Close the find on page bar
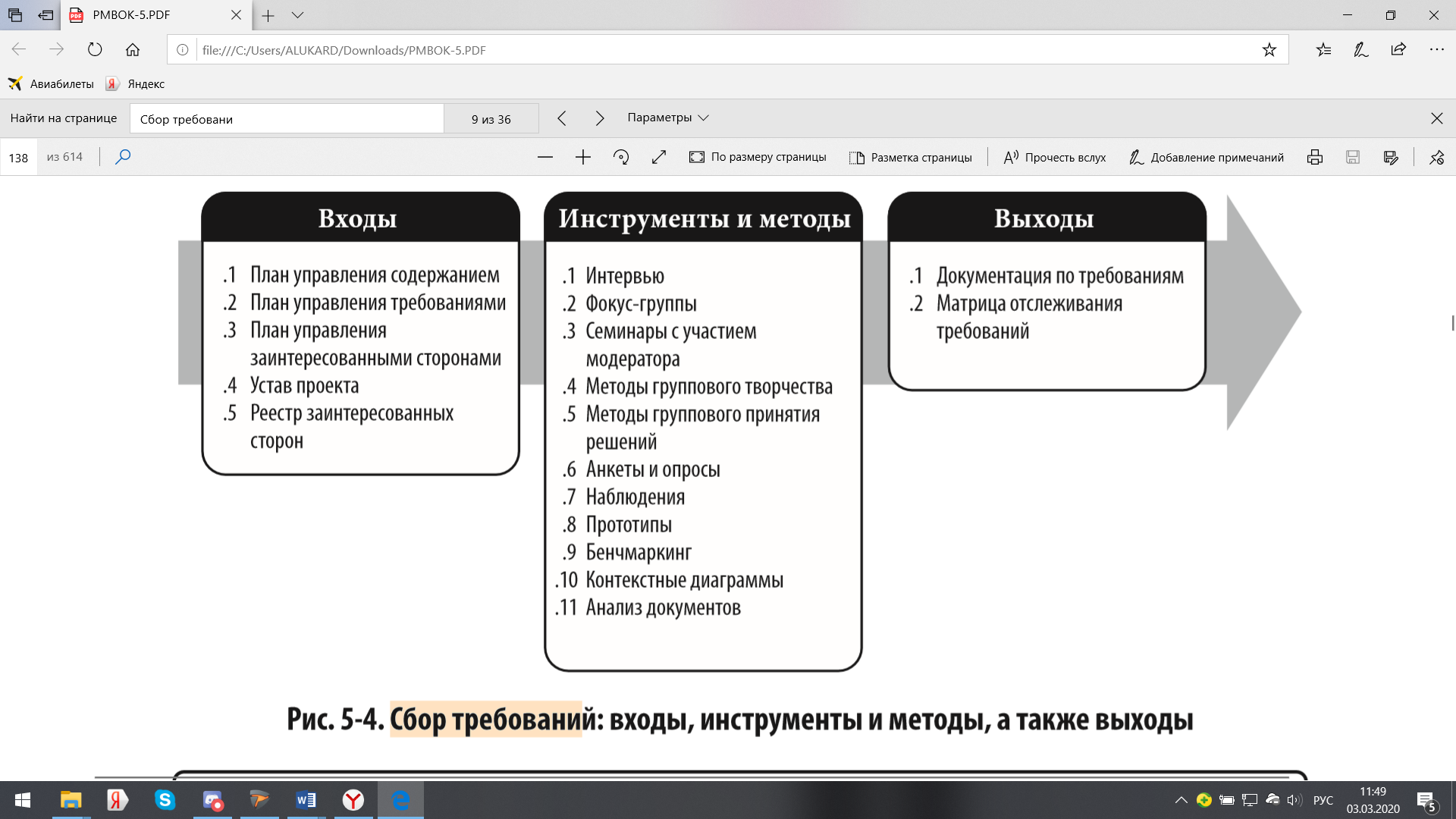Viewport: 1456px width, 819px height. (1437, 118)
